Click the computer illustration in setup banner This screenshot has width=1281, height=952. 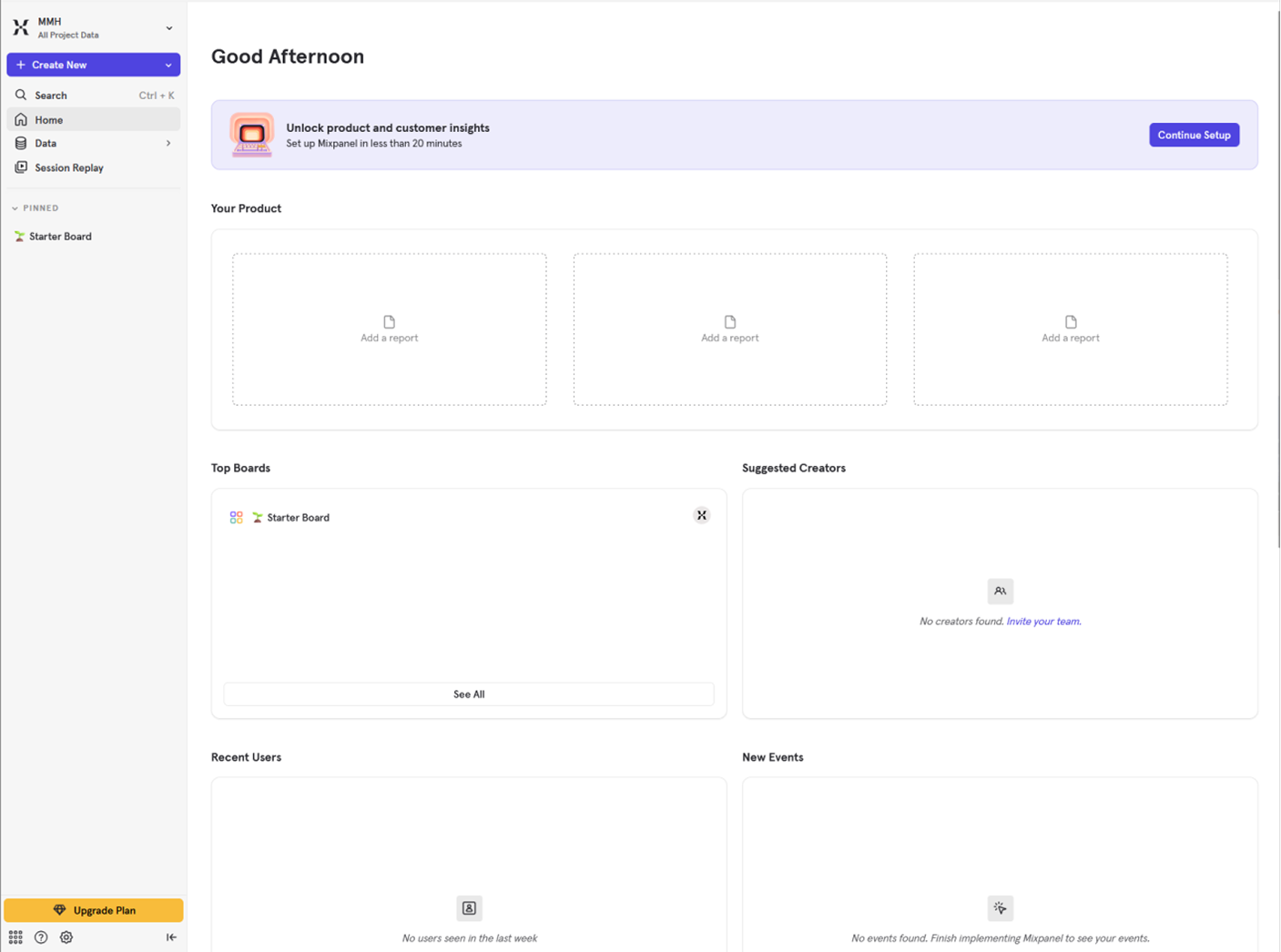251,135
